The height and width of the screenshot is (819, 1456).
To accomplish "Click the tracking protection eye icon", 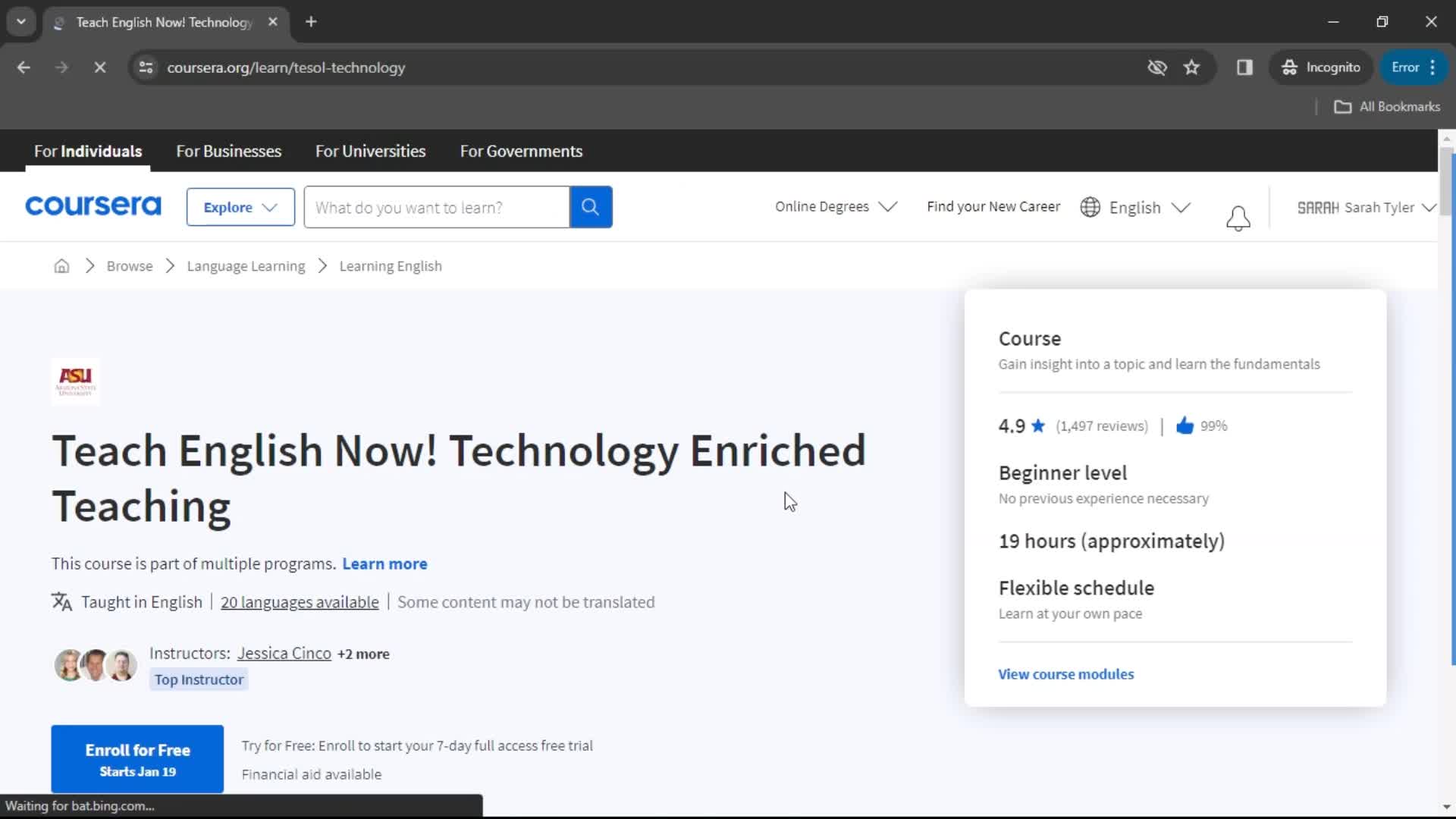I will click(1156, 67).
